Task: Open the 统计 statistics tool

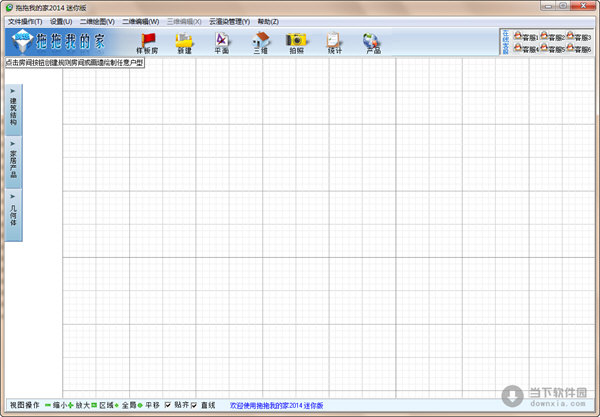Action: pos(334,43)
